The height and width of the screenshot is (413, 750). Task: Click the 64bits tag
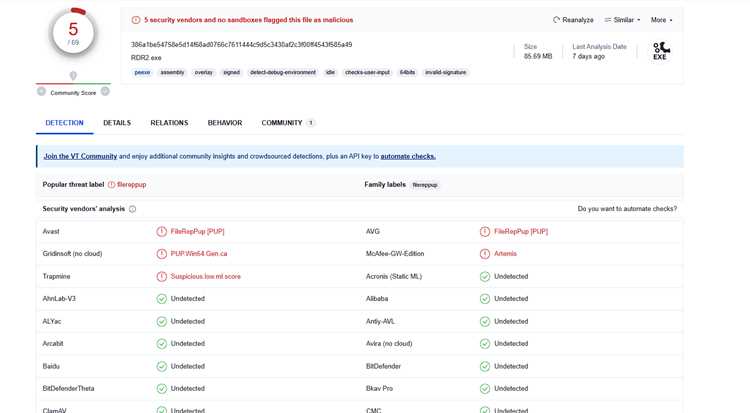click(408, 73)
